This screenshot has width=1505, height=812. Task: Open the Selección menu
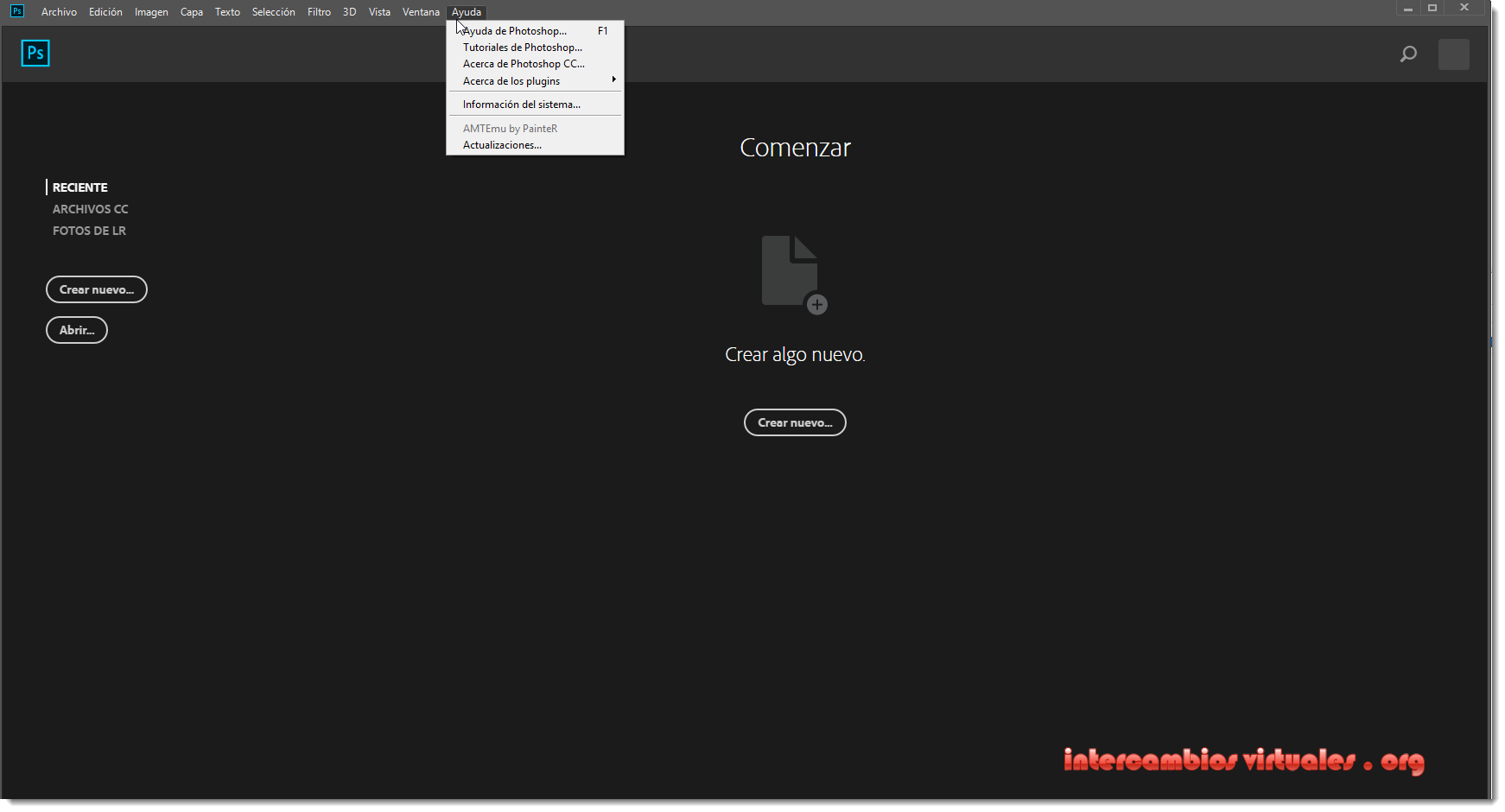tap(273, 12)
